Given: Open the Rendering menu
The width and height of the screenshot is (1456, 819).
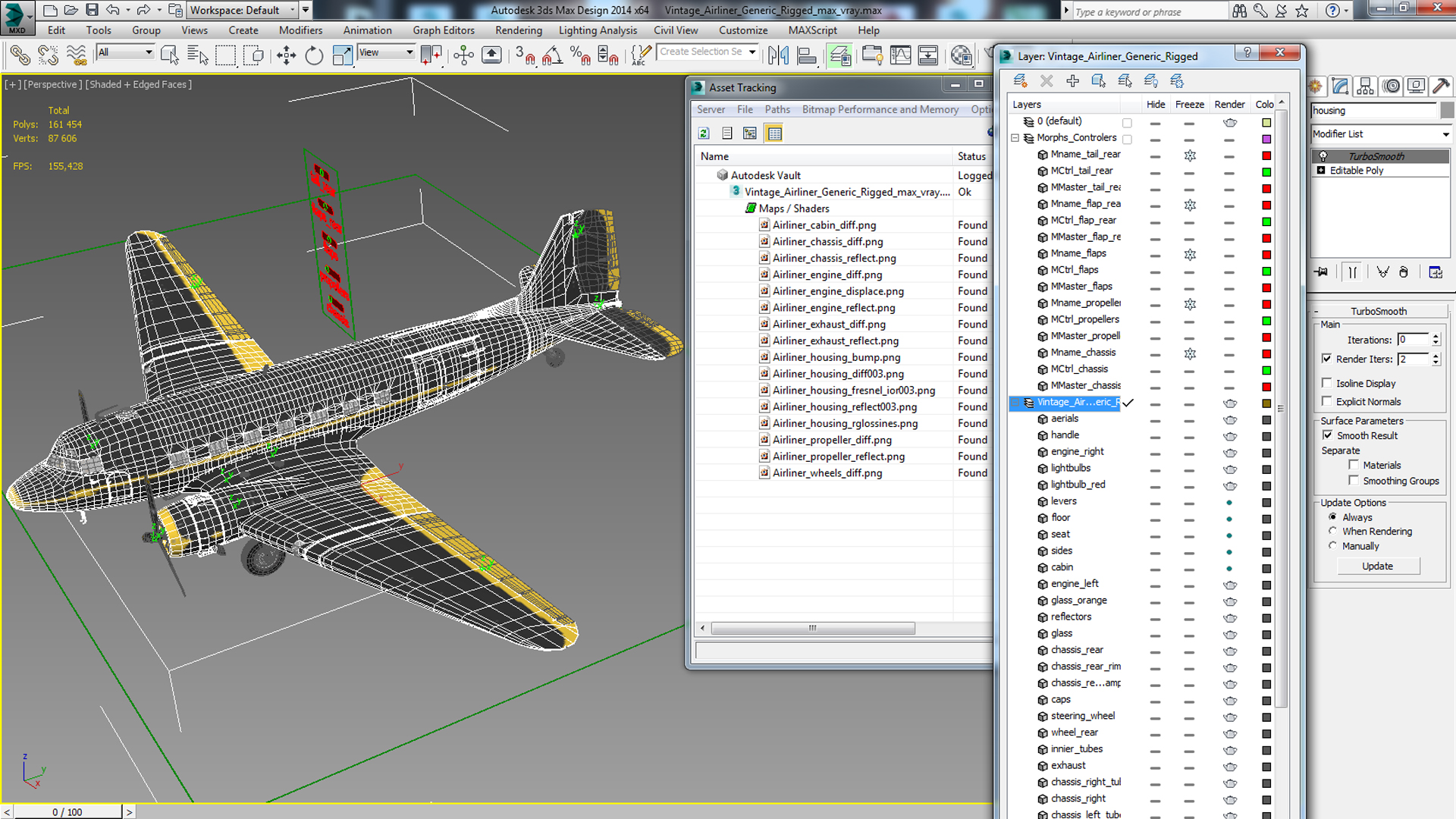Looking at the screenshot, I should point(519,30).
